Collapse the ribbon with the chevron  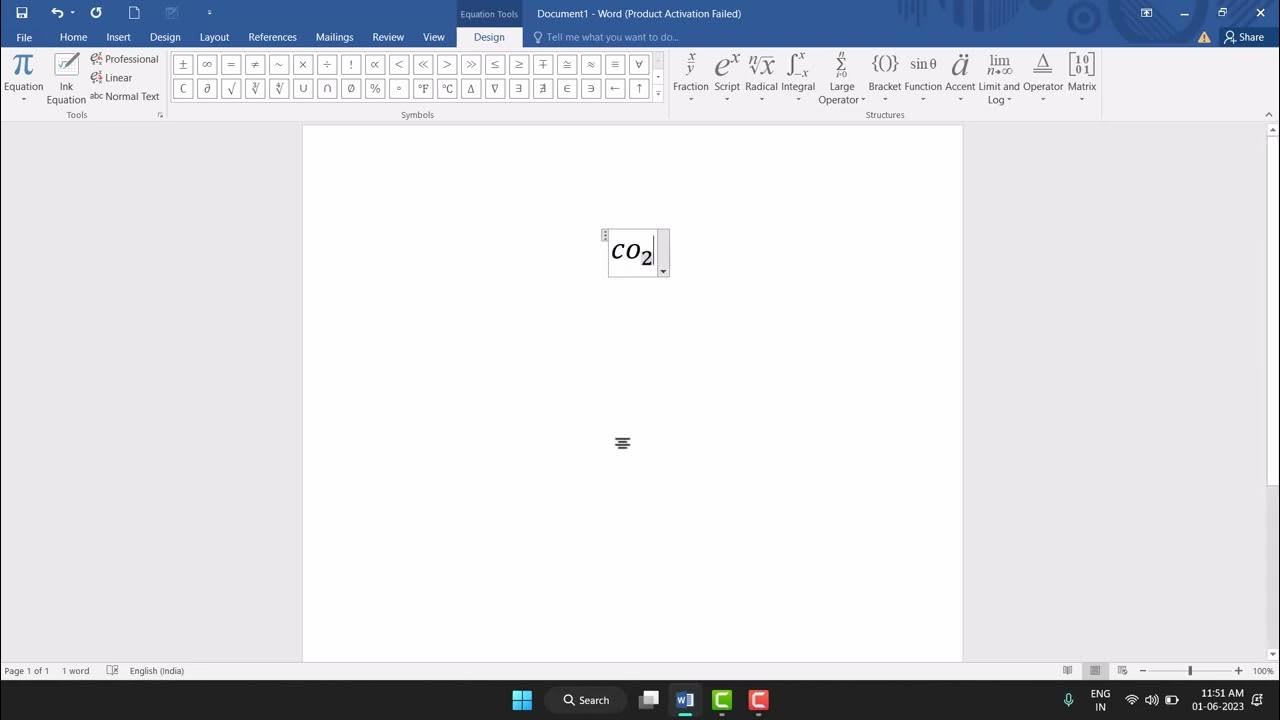point(1269,115)
